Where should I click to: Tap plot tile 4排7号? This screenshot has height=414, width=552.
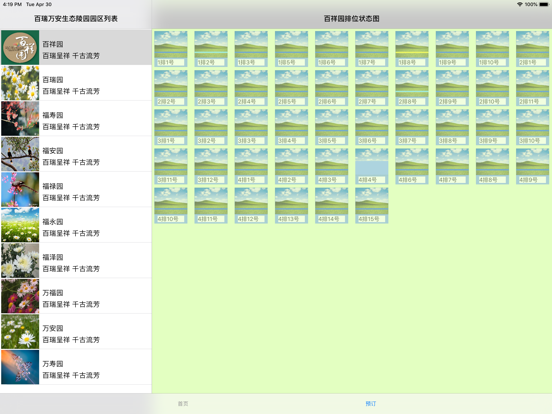click(x=452, y=166)
